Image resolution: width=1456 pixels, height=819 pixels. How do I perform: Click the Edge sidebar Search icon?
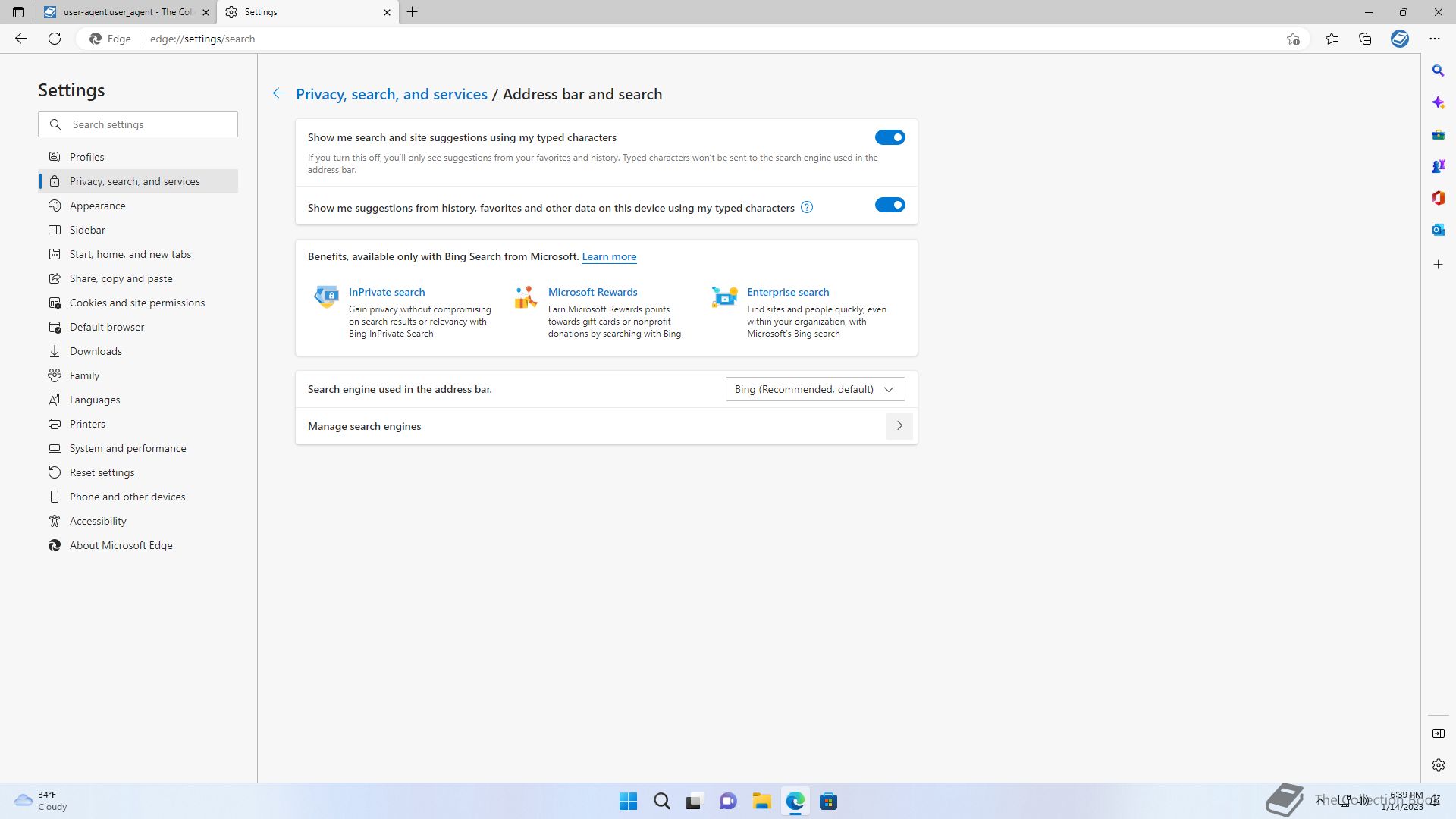[x=1438, y=71]
